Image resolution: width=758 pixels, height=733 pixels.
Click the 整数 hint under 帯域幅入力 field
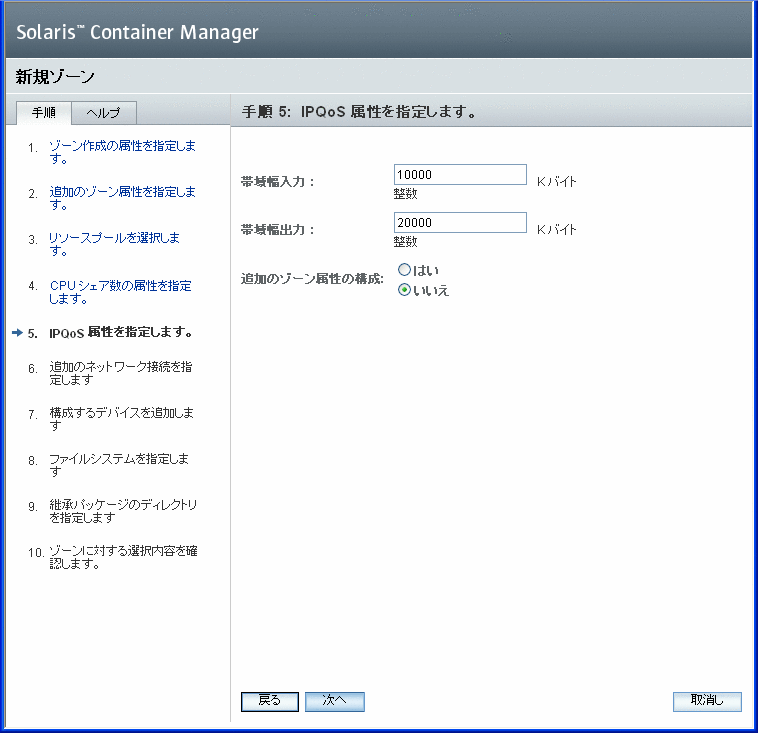(x=405, y=194)
